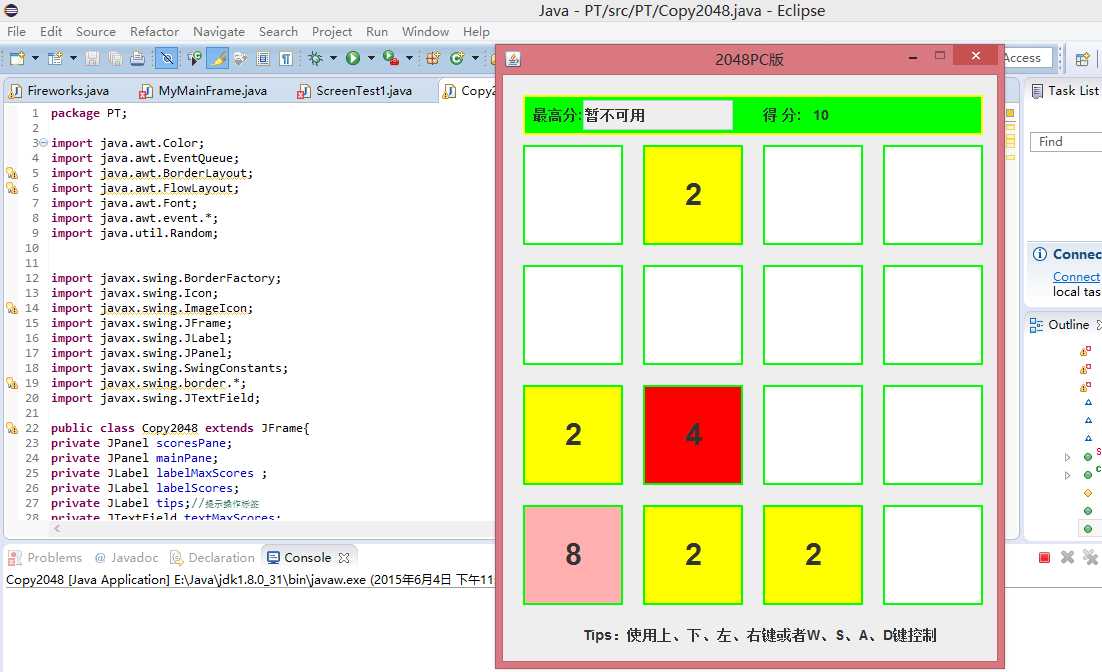Screen dimensions: 1102x672
Task: Collapse the import block fold marker at line 3
Action: coord(43,143)
